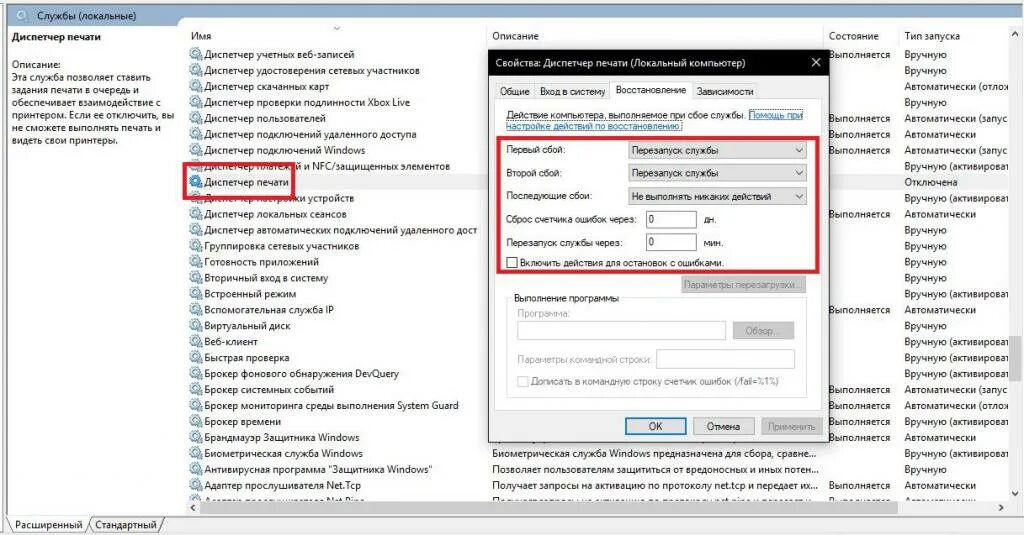Click gear icon of Диспетчер скачанных карт
Image resolution: width=1024 pixels, height=535 pixels.
pyautogui.click(x=196, y=86)
